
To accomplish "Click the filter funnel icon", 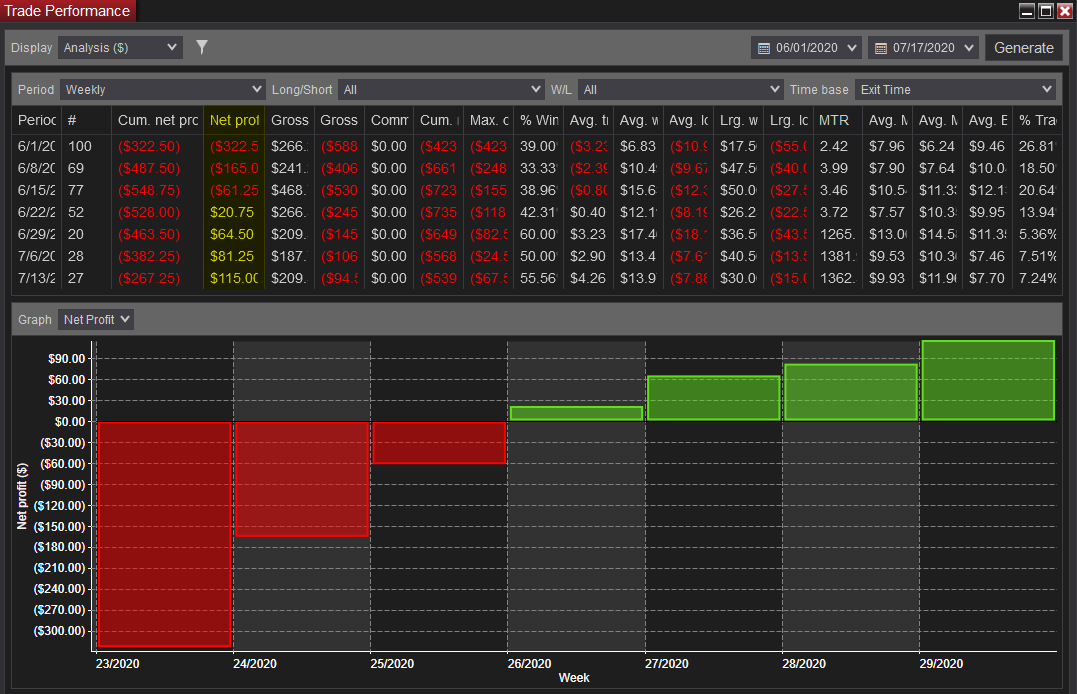I will coord(201,47).
